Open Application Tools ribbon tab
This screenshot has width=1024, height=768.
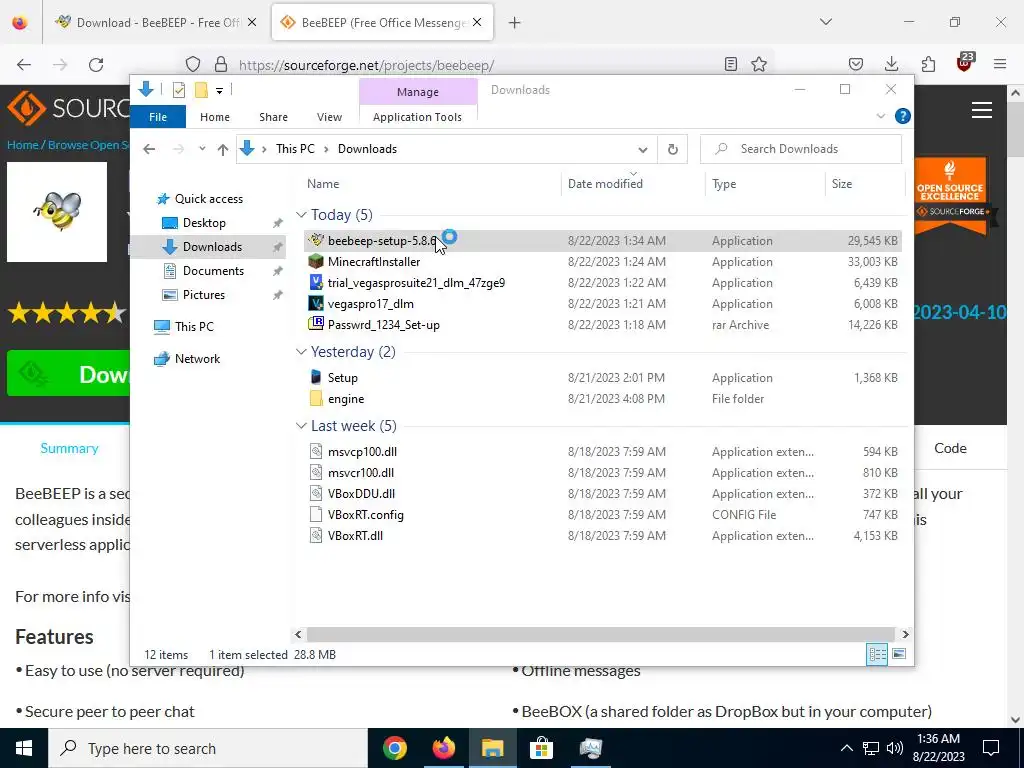click(417, 117)
